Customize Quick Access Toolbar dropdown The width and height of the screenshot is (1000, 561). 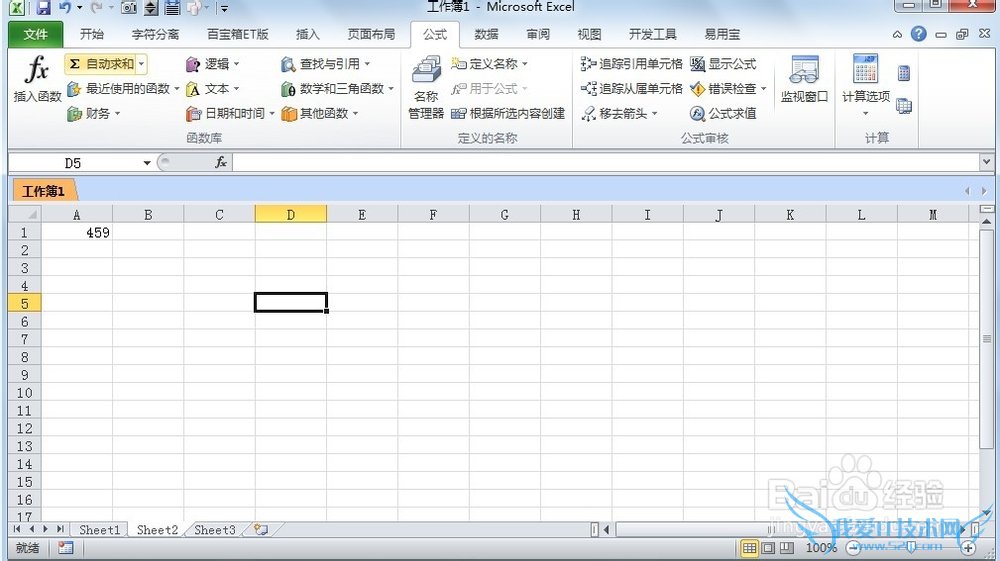tap(224, 8)
